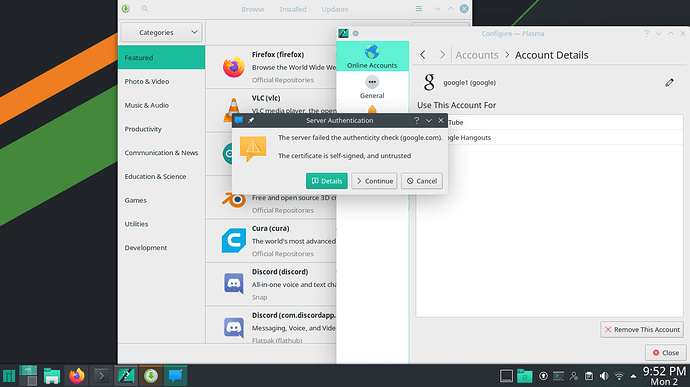The height and width of the screenshot is (387, 690).
Task: Click the warning icon in the dialog
Action: click(x=253, y=148)
